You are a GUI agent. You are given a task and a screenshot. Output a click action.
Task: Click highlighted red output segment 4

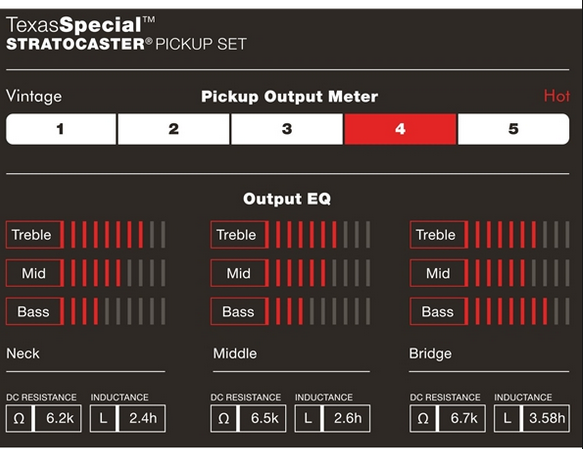[400, 129]
